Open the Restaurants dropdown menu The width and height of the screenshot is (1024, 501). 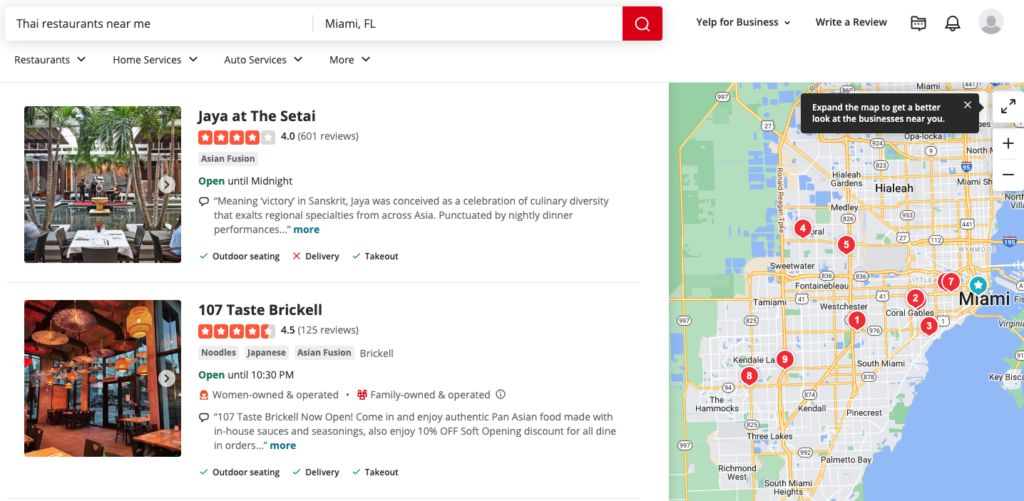pos(50,59)
